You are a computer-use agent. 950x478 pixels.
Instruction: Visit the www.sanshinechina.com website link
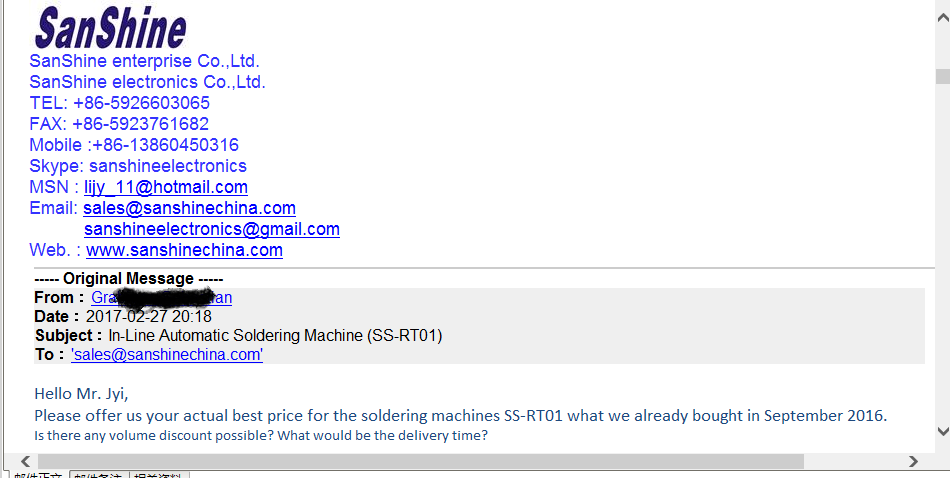184,250
